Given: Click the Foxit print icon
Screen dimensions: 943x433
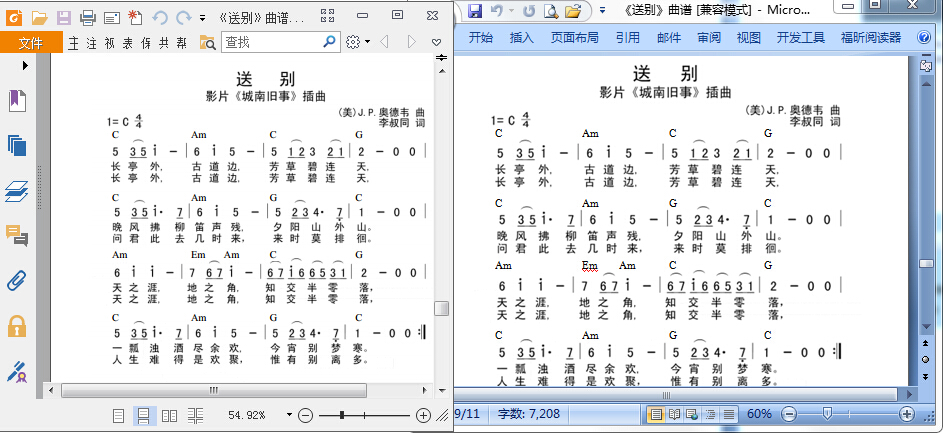Looking at the screenshot, I should 88,17.
